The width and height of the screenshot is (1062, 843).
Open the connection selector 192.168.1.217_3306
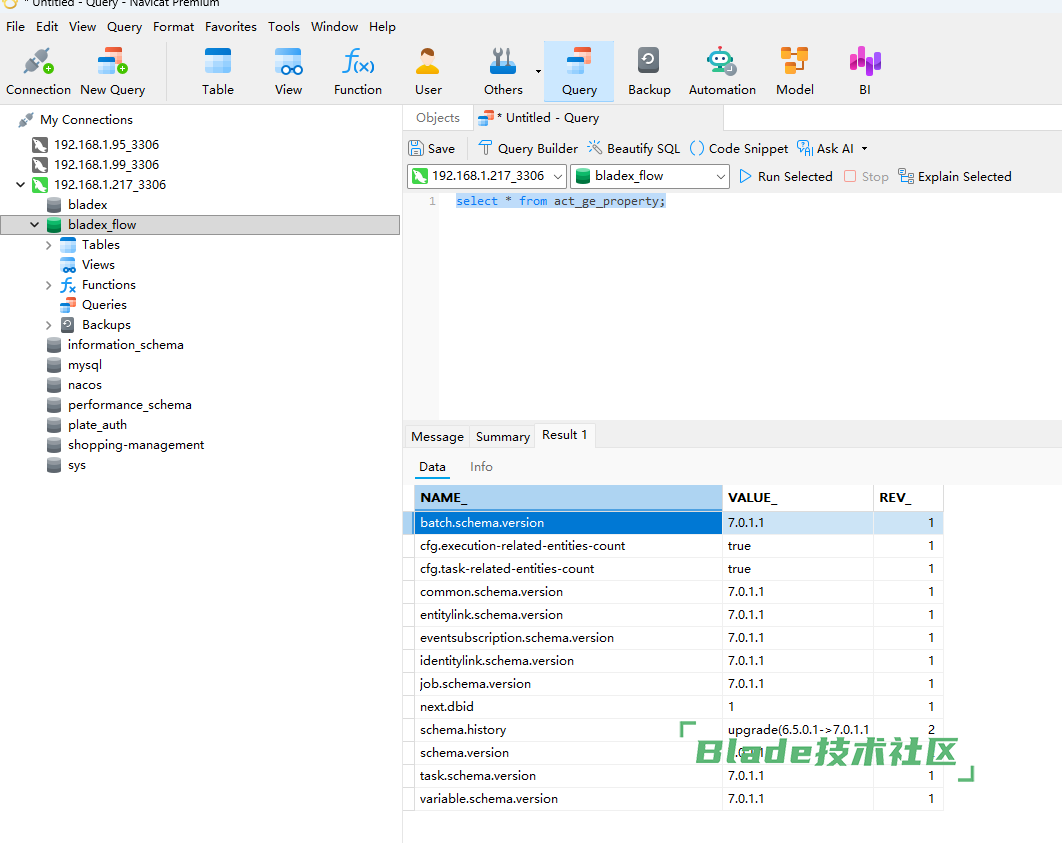pos(487,176)
